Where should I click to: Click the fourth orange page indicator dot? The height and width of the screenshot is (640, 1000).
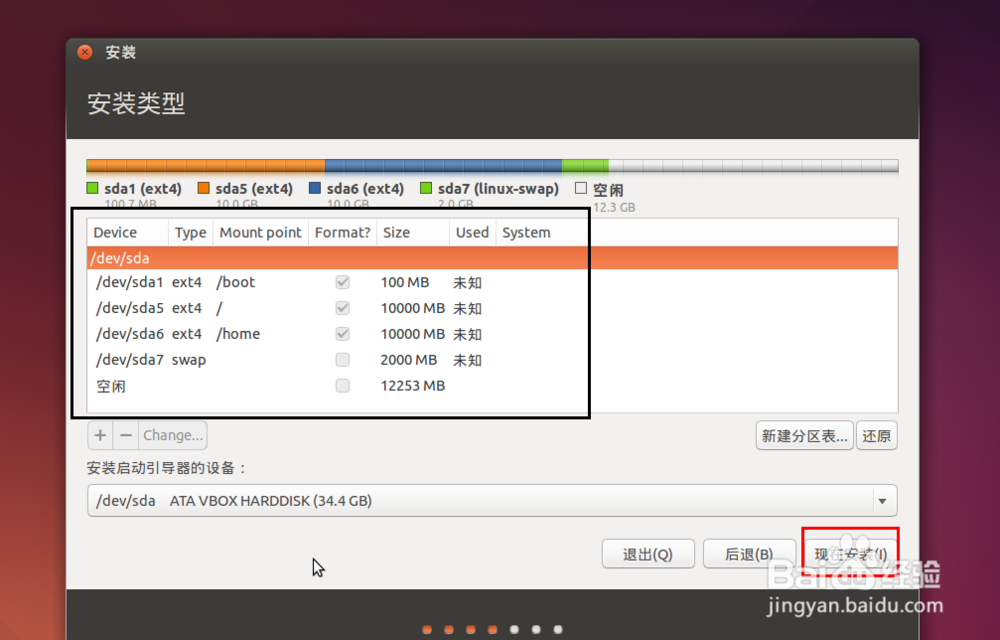(x=492, y=630)
